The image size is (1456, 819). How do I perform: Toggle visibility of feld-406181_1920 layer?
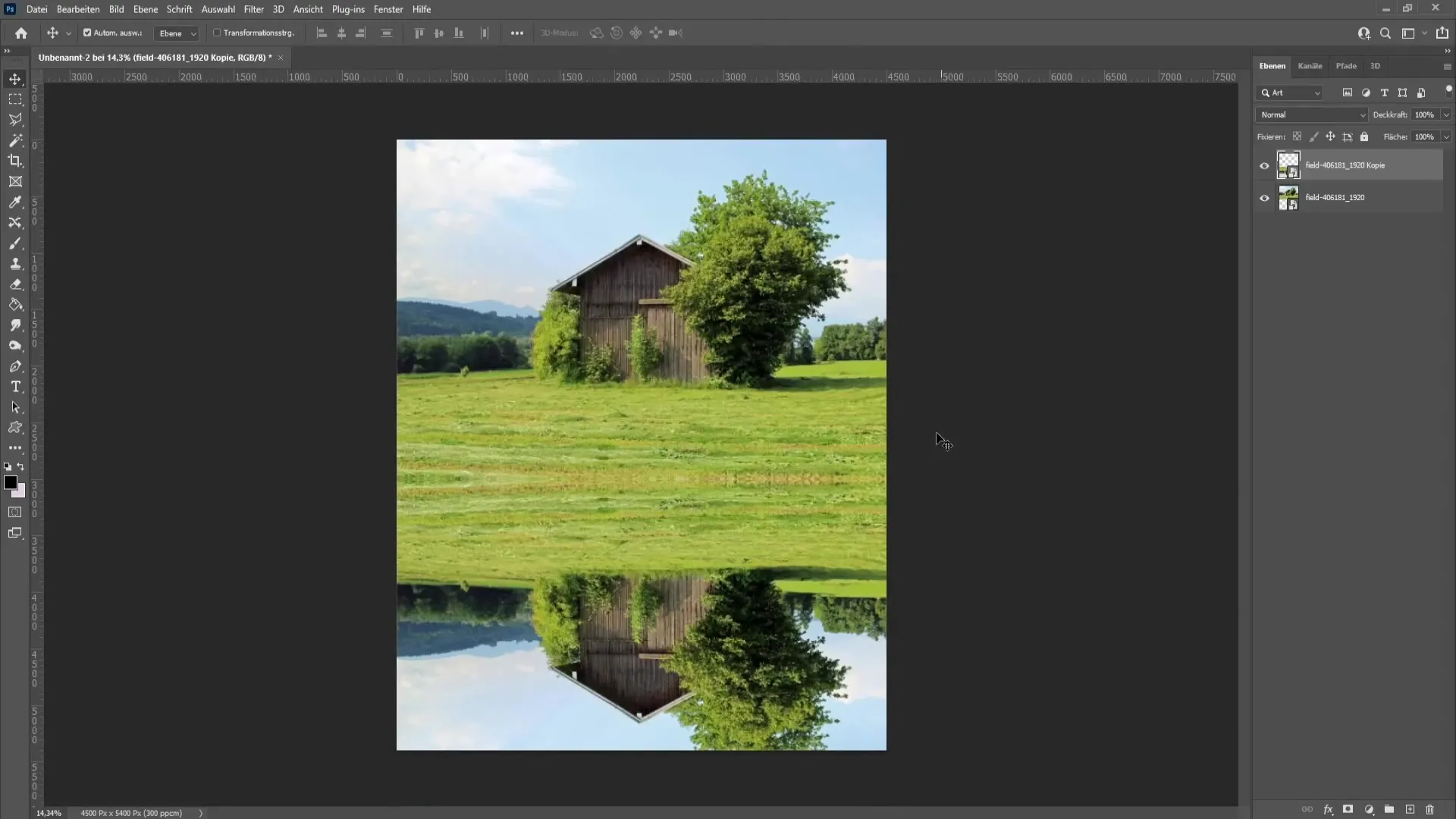[x=1265, y=197]
